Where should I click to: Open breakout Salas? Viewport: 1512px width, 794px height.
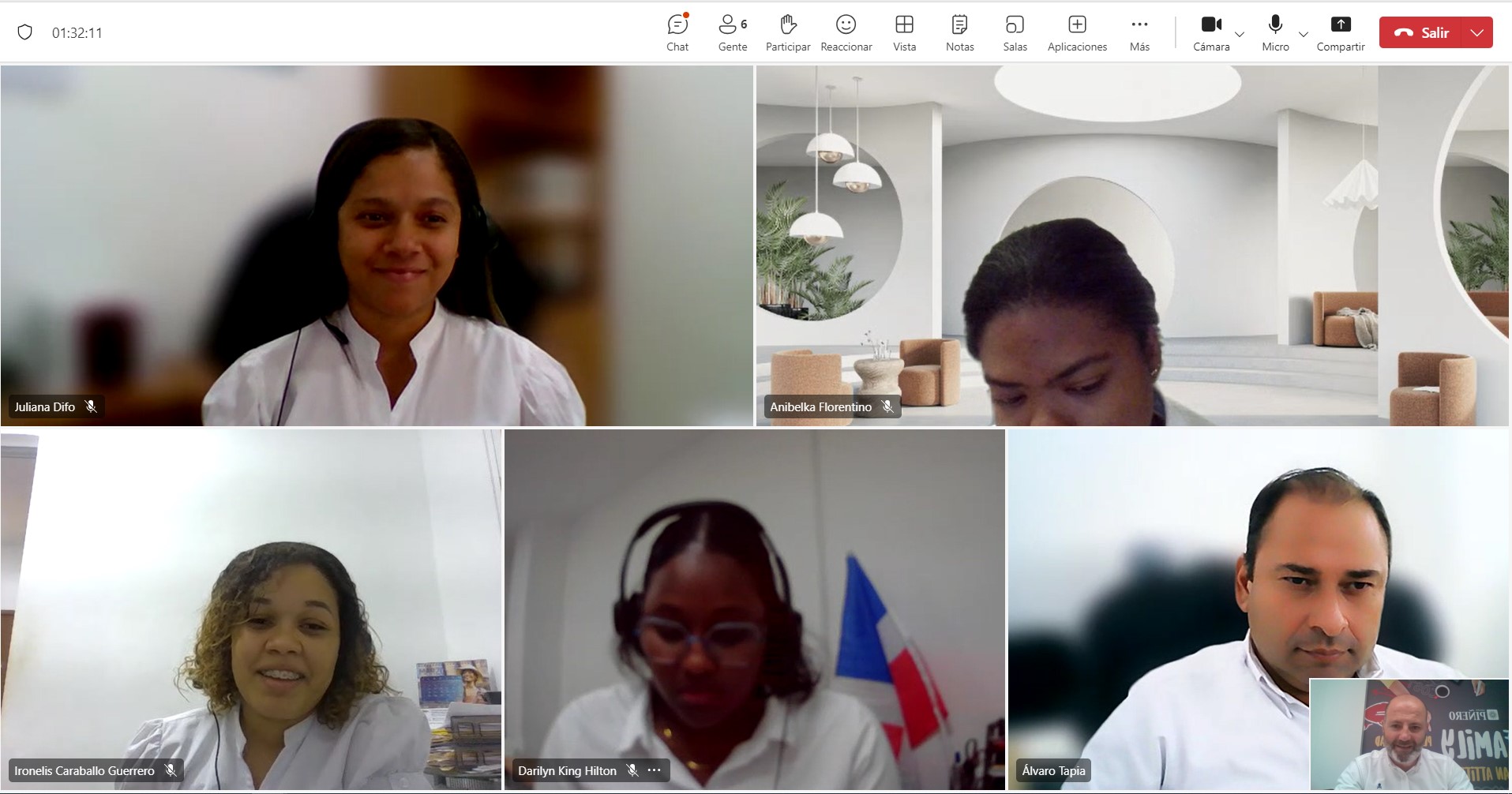(x=1015, y=33)
